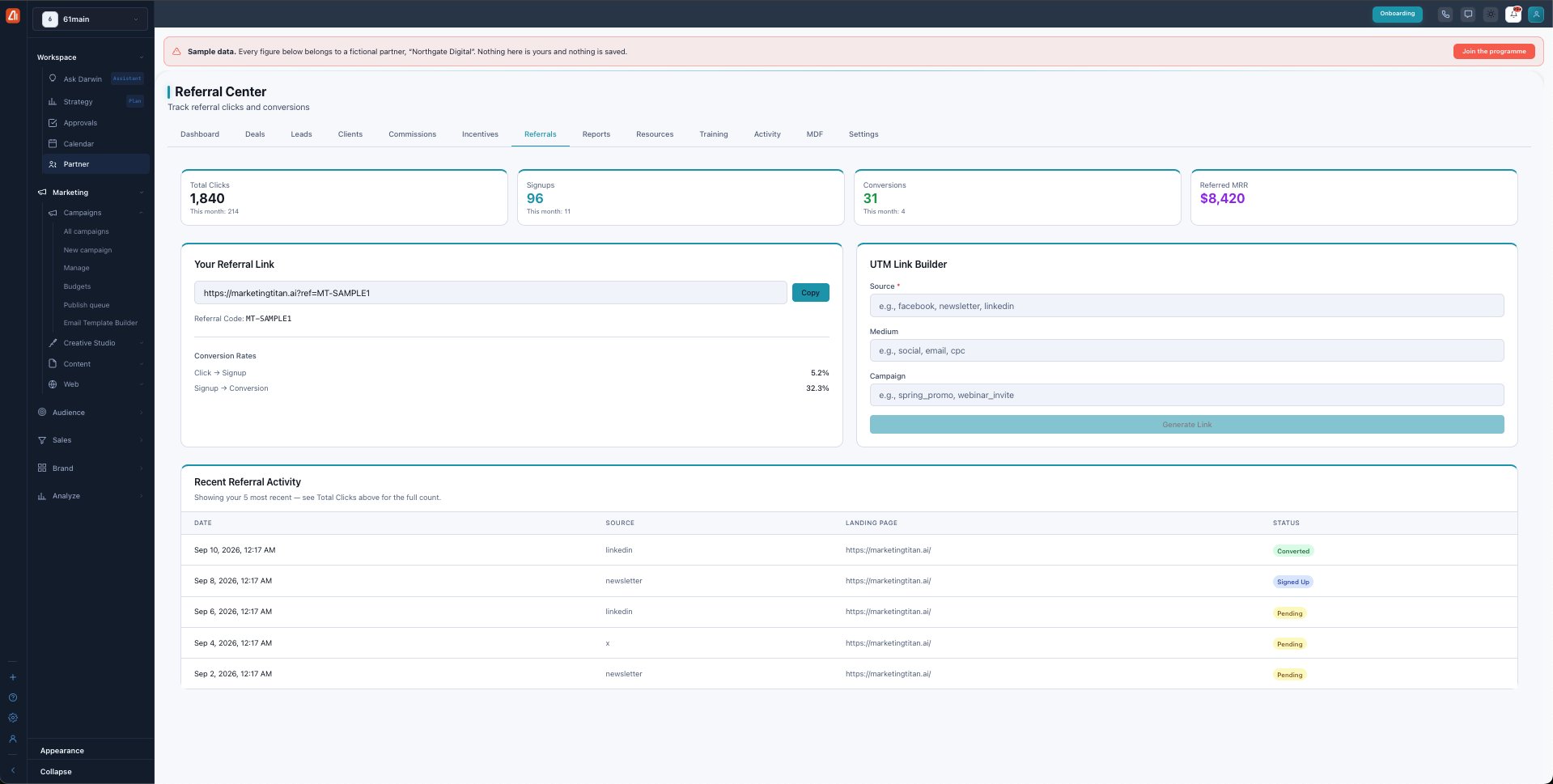Expand the Analyze section chevron
Image resolution: width=1553 pixels, height=784 pixels.
point(141,496)
